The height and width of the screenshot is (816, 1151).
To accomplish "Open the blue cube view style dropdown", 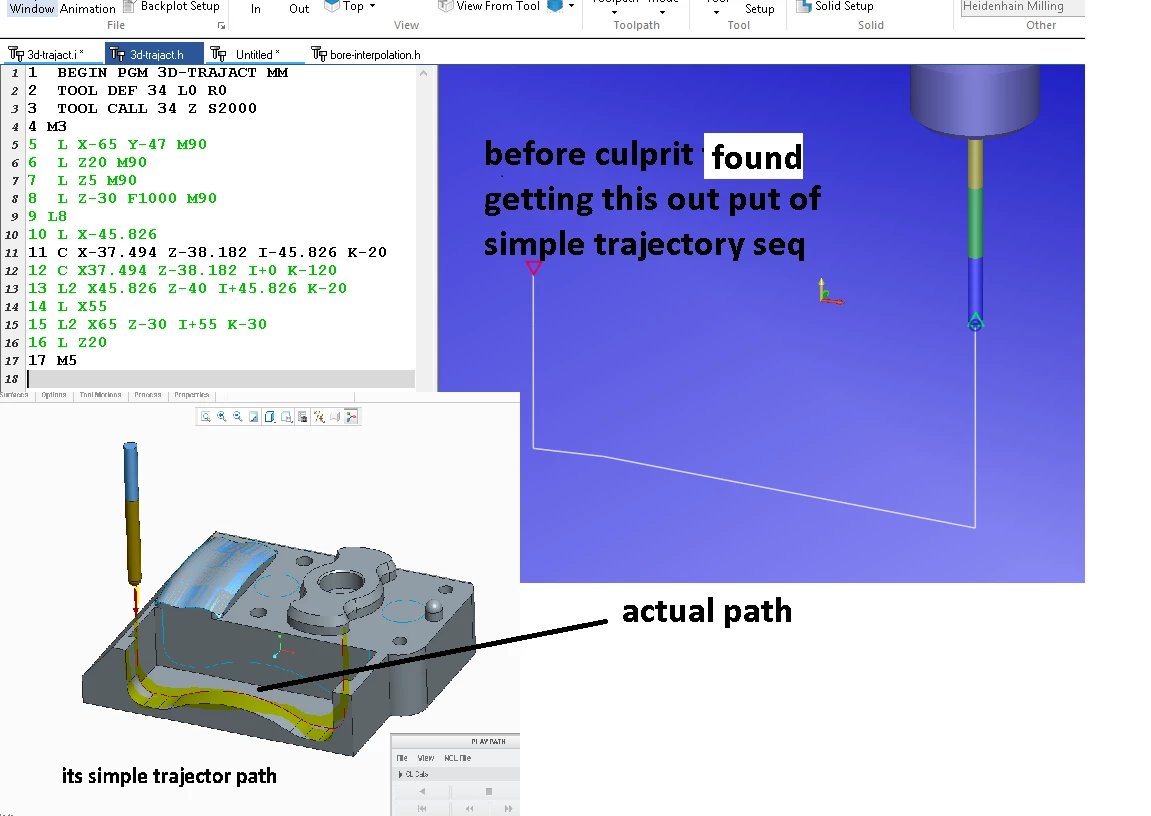I will coord(571,6).
